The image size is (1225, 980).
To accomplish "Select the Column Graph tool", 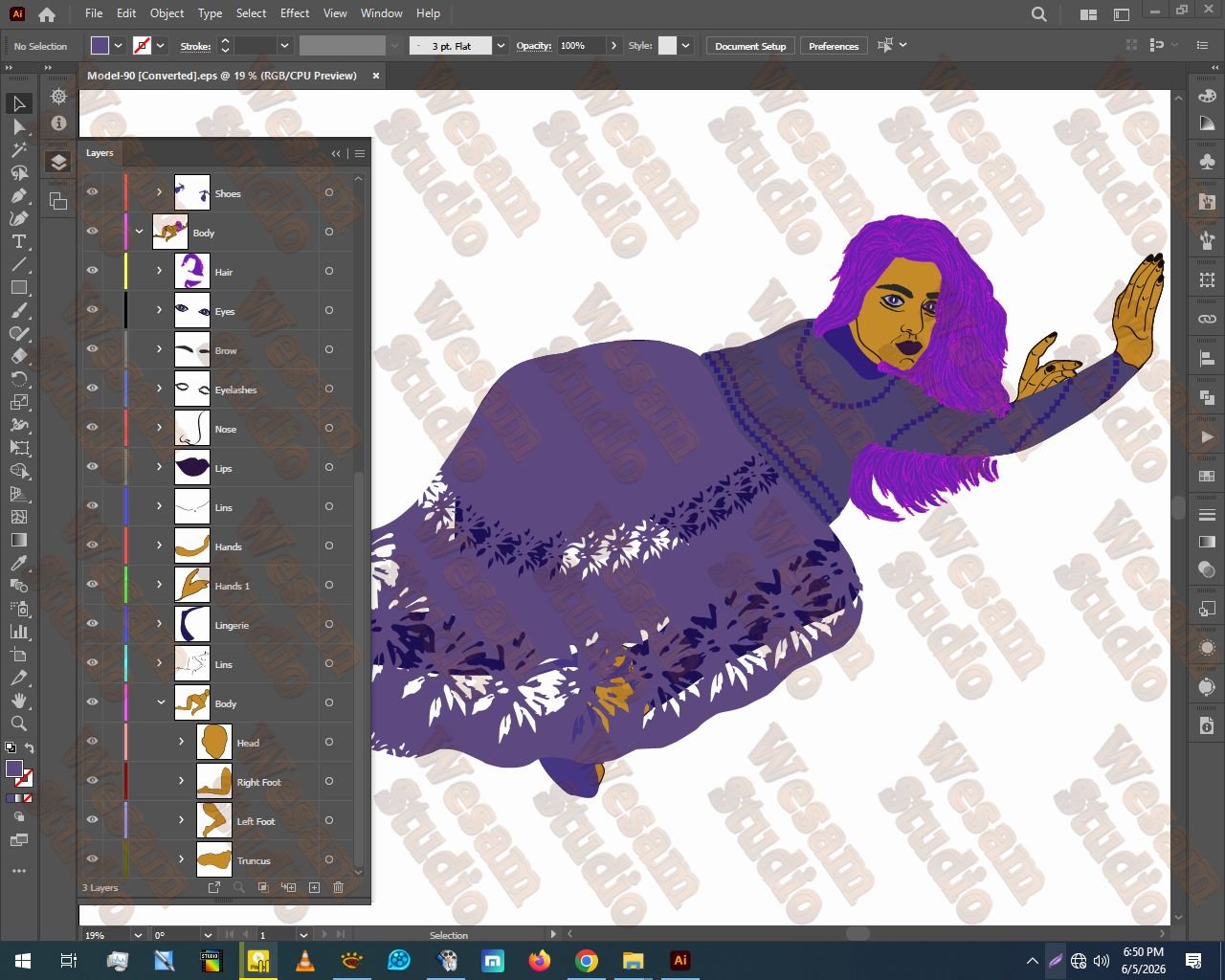I will pyautogui.click(x=18, y=632).
